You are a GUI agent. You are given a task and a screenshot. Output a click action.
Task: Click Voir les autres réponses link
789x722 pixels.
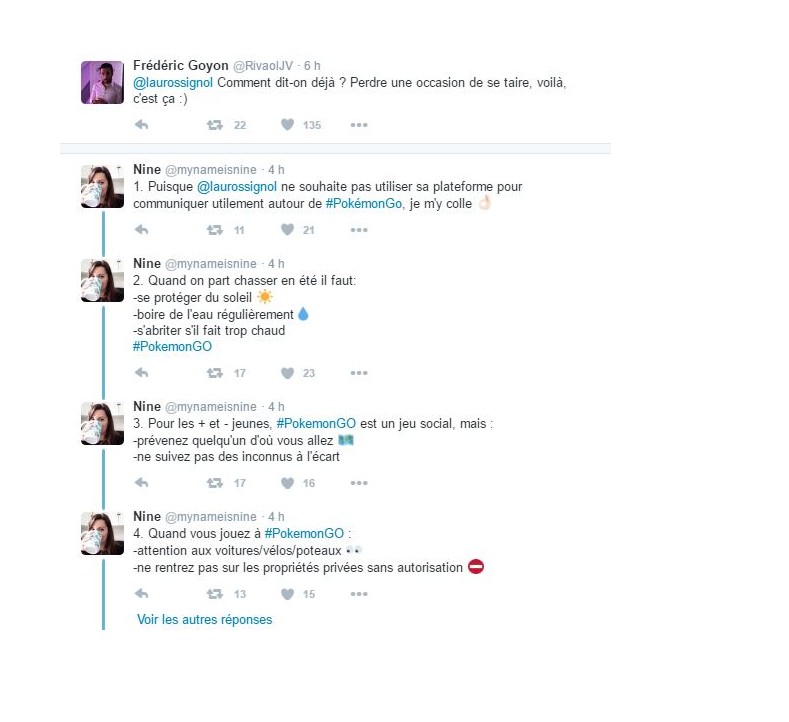point(204,619)
